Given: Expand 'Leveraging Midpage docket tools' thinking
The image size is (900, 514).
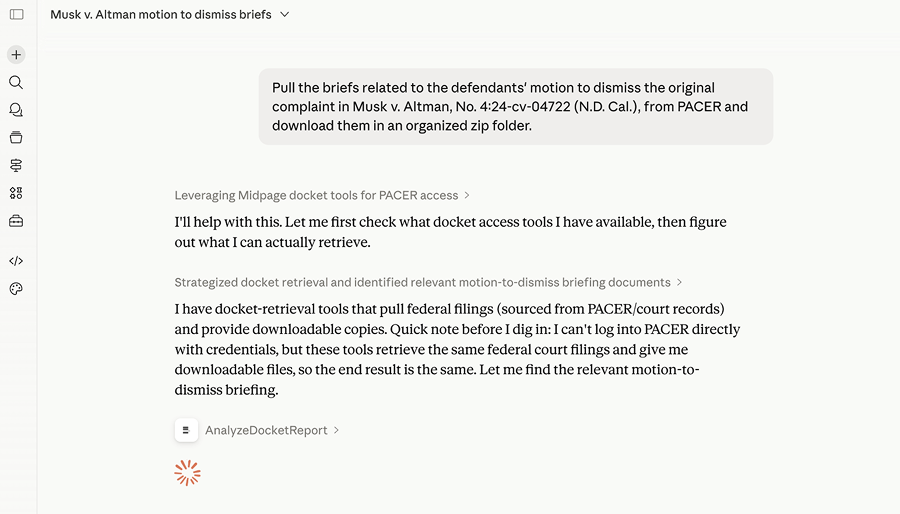Looking at the screenshot, I should (322, 196).
